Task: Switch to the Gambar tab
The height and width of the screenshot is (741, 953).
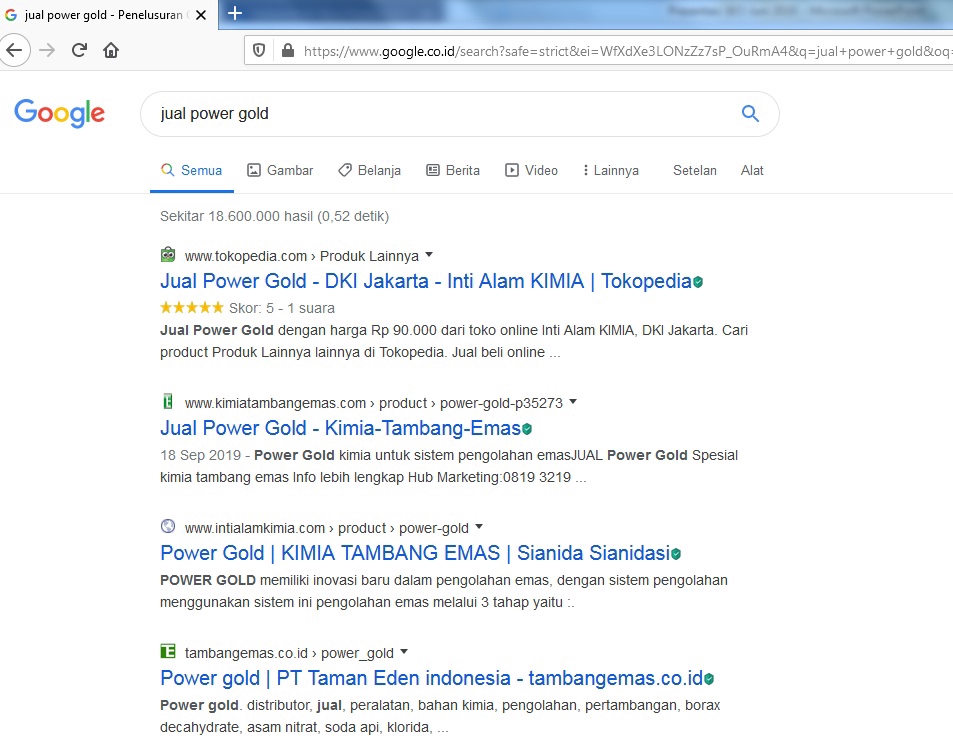Action: point(280,170)
